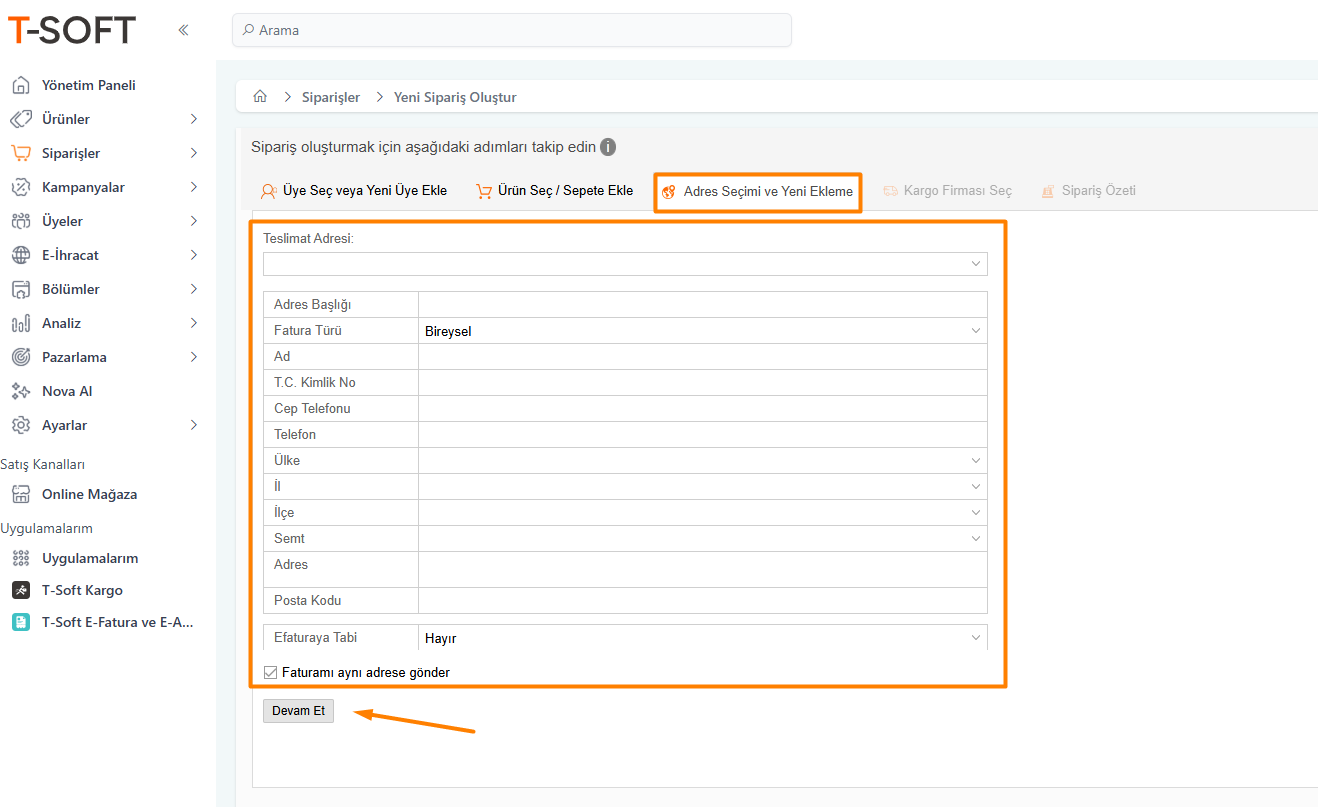Click the Adres Başlığı input field
1318x807 pixels.
702,305
